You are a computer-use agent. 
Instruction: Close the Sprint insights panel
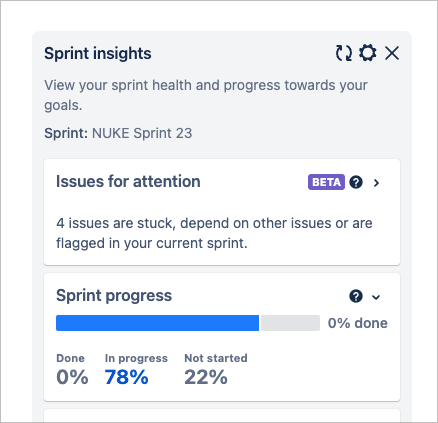[x=392, y=53]
